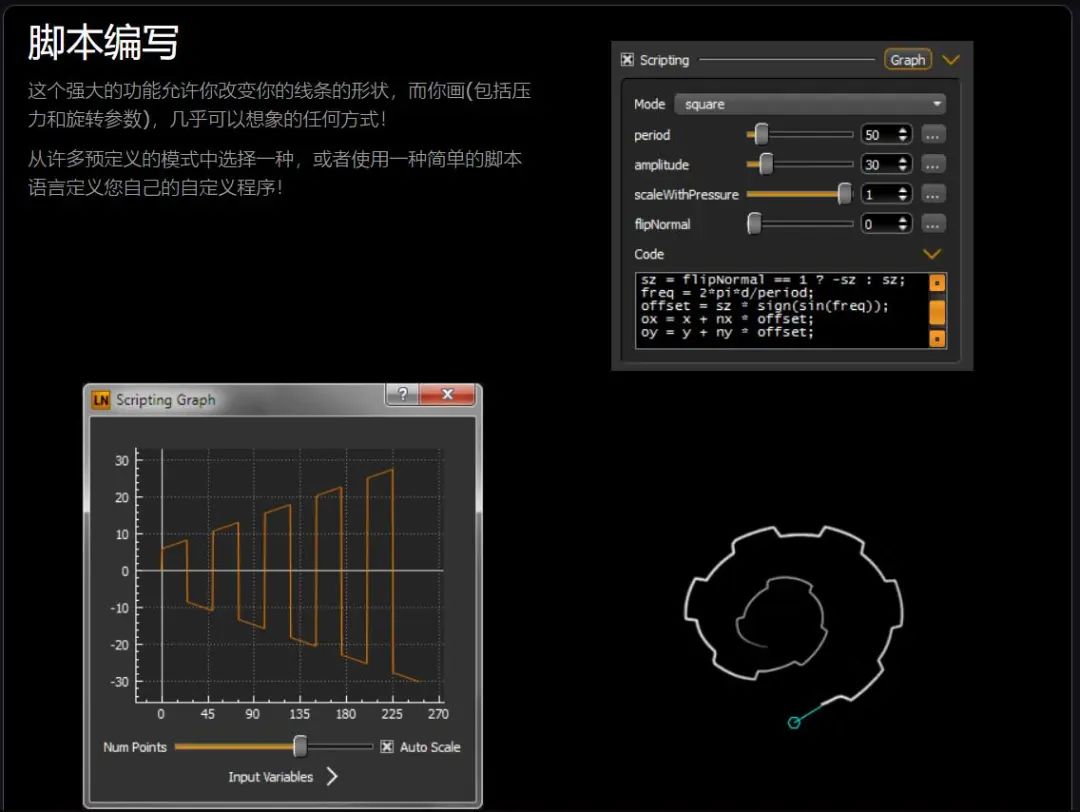Open the period expression editor via '...' button

933,134
